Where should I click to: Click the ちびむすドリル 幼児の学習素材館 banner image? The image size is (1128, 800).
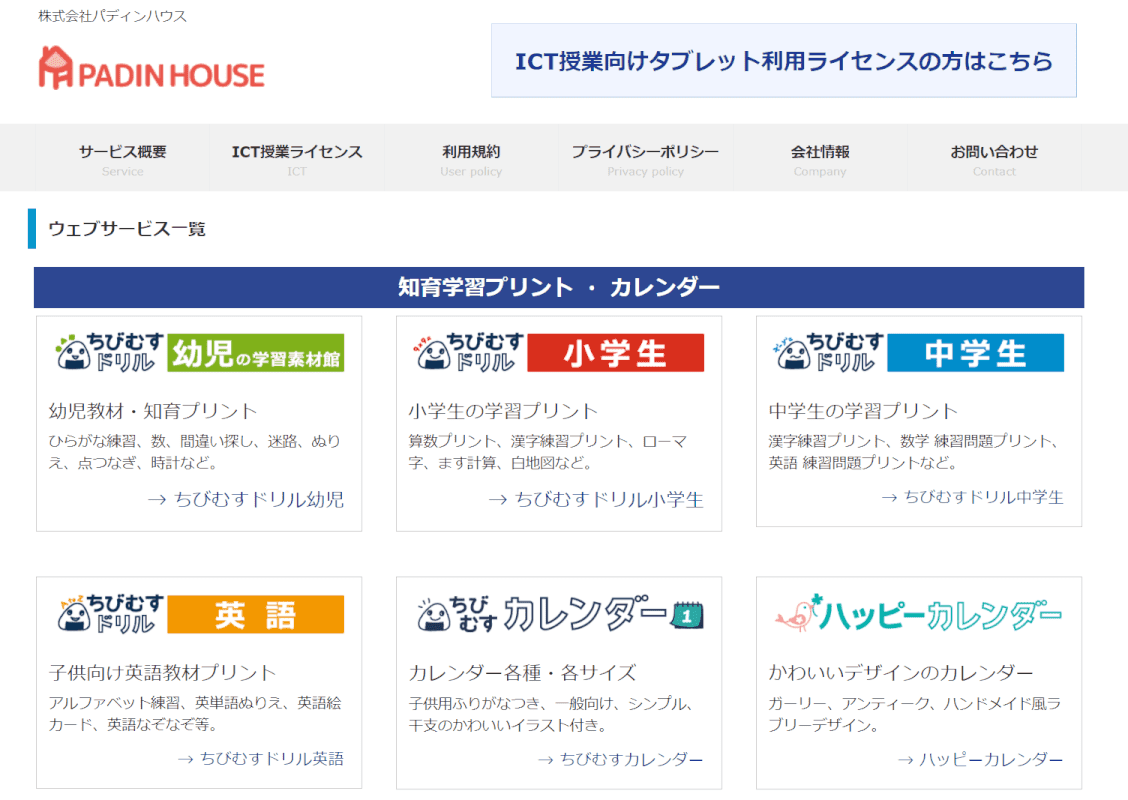(x=199, y=353)
